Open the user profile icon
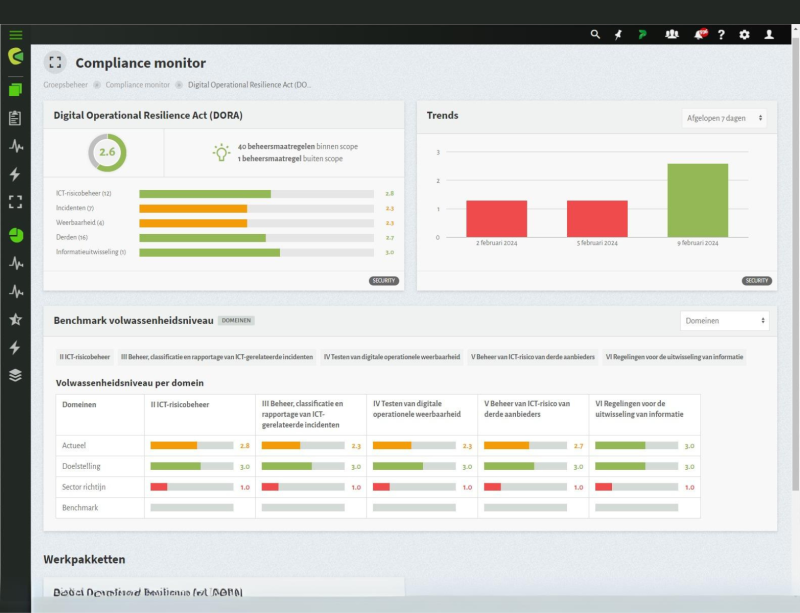The height and width of the screenshot is (613, 800). pos(769,34)
